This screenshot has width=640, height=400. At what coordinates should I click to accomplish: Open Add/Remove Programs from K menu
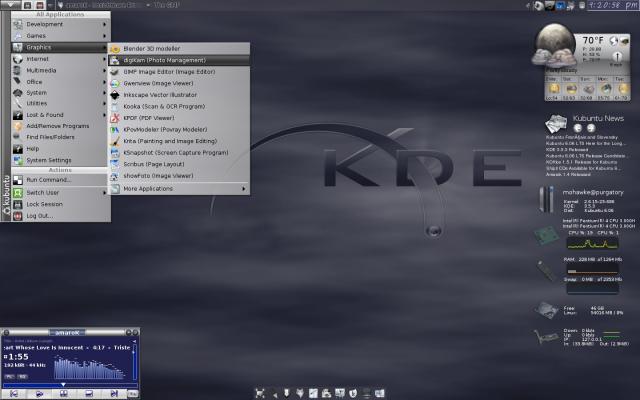pos(60,126)
